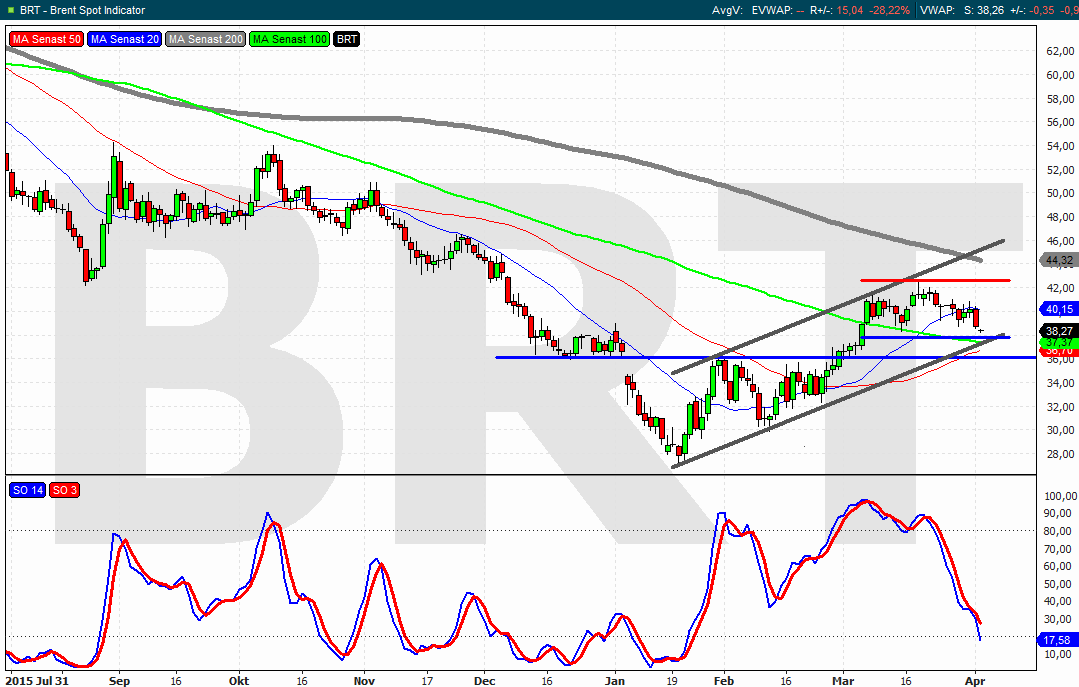Click the 'Dec' date axis label

click(x=484, y=681)
